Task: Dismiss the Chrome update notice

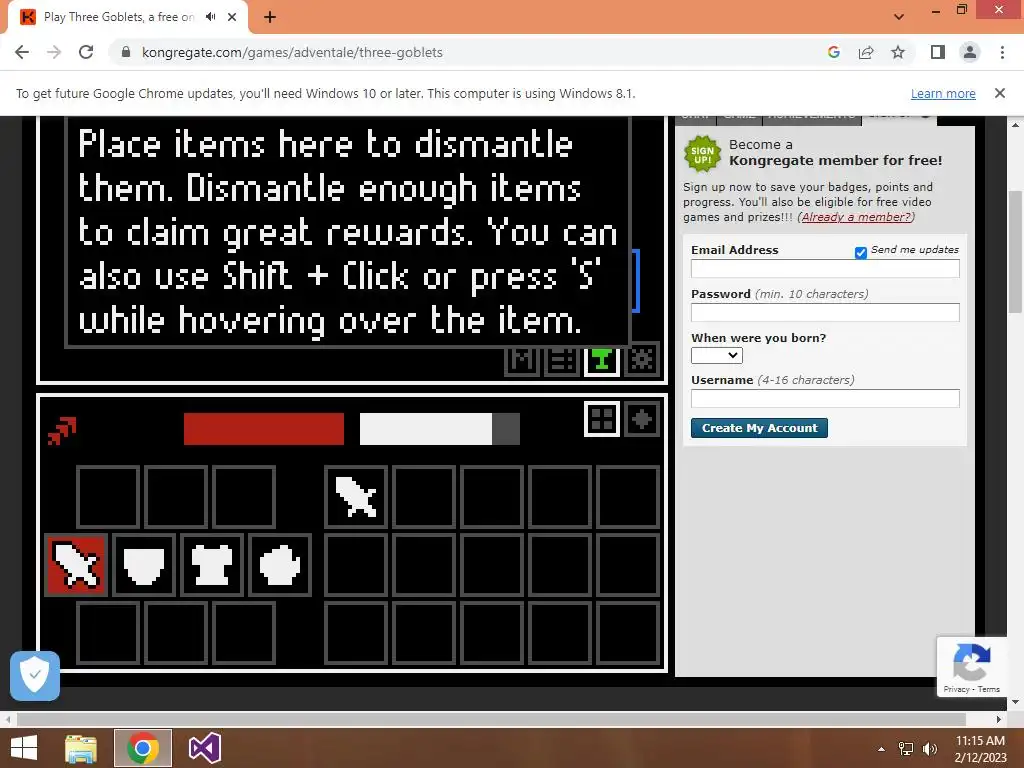Action: 1000,93
